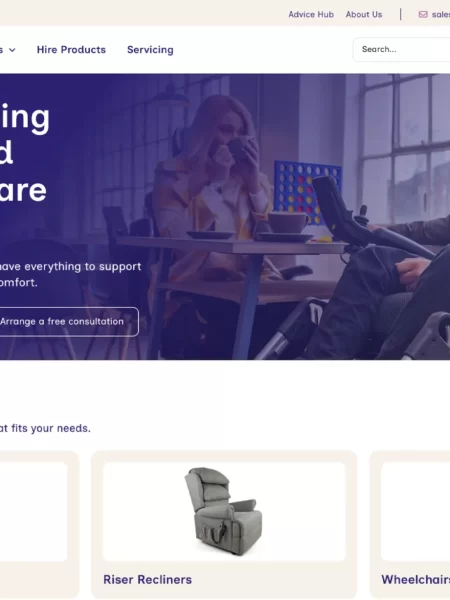Expand the chevron dropdown beside Hire Products
This screenshot has height=600, width=450.
pos(12,50)
